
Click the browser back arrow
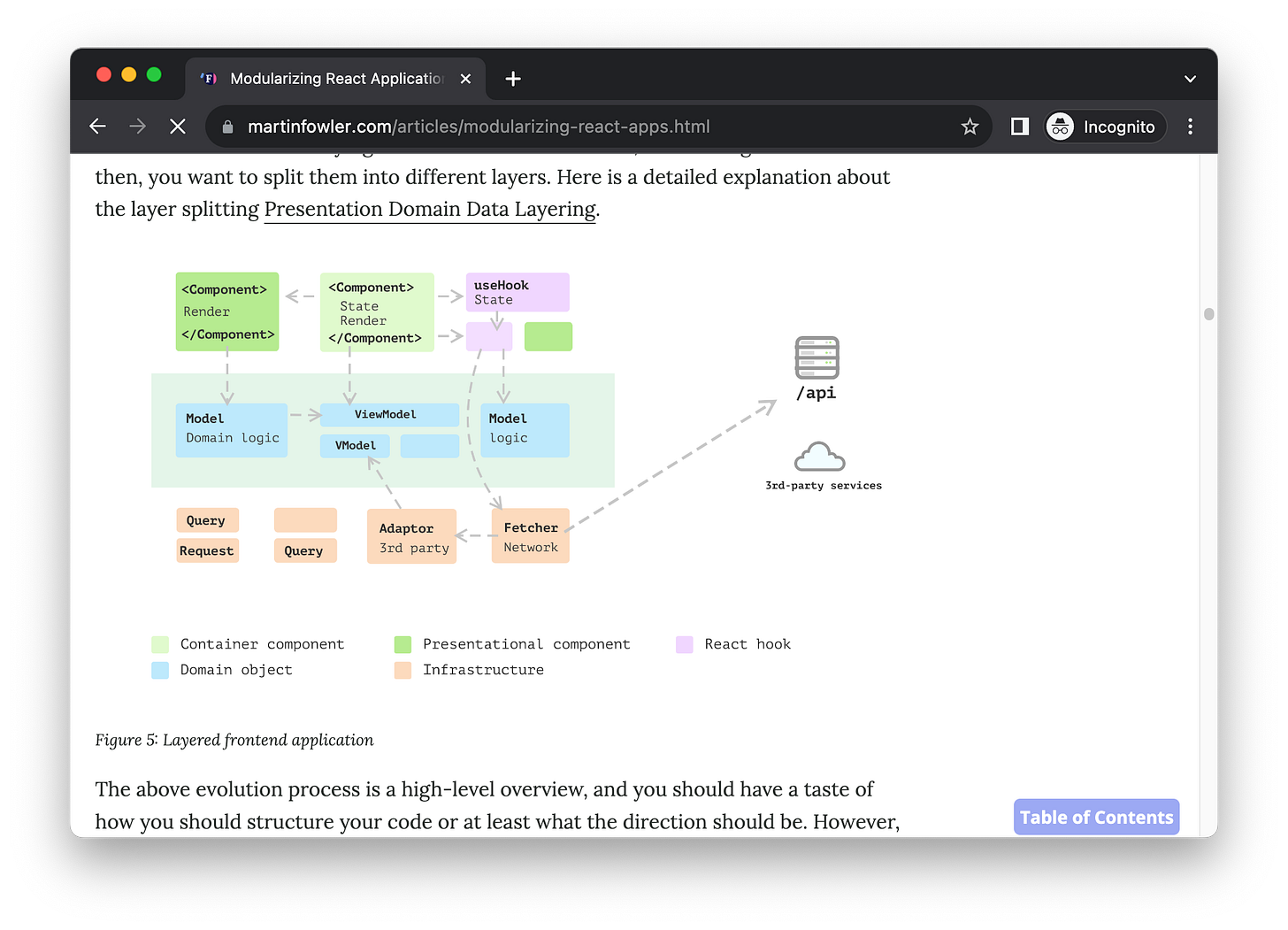[x=98, y=127]
